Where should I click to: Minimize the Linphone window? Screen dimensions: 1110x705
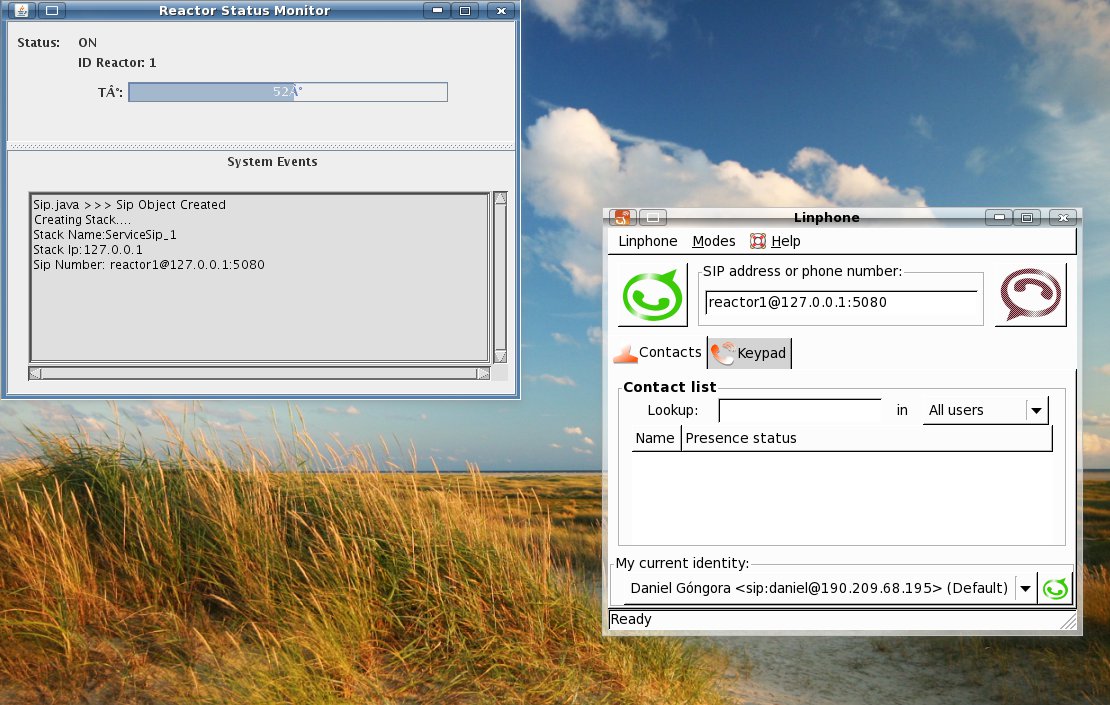click(999, 217)
